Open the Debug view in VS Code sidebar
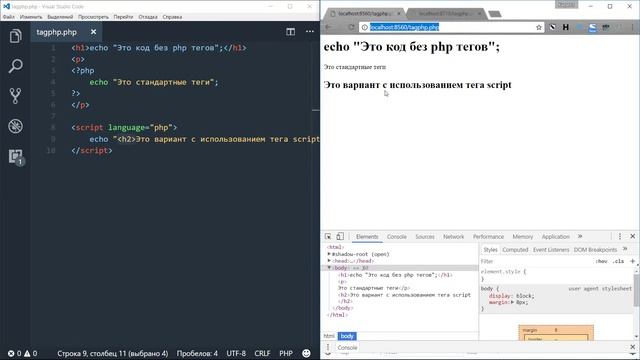Screen dimensions: 640x360 (15, 126)
